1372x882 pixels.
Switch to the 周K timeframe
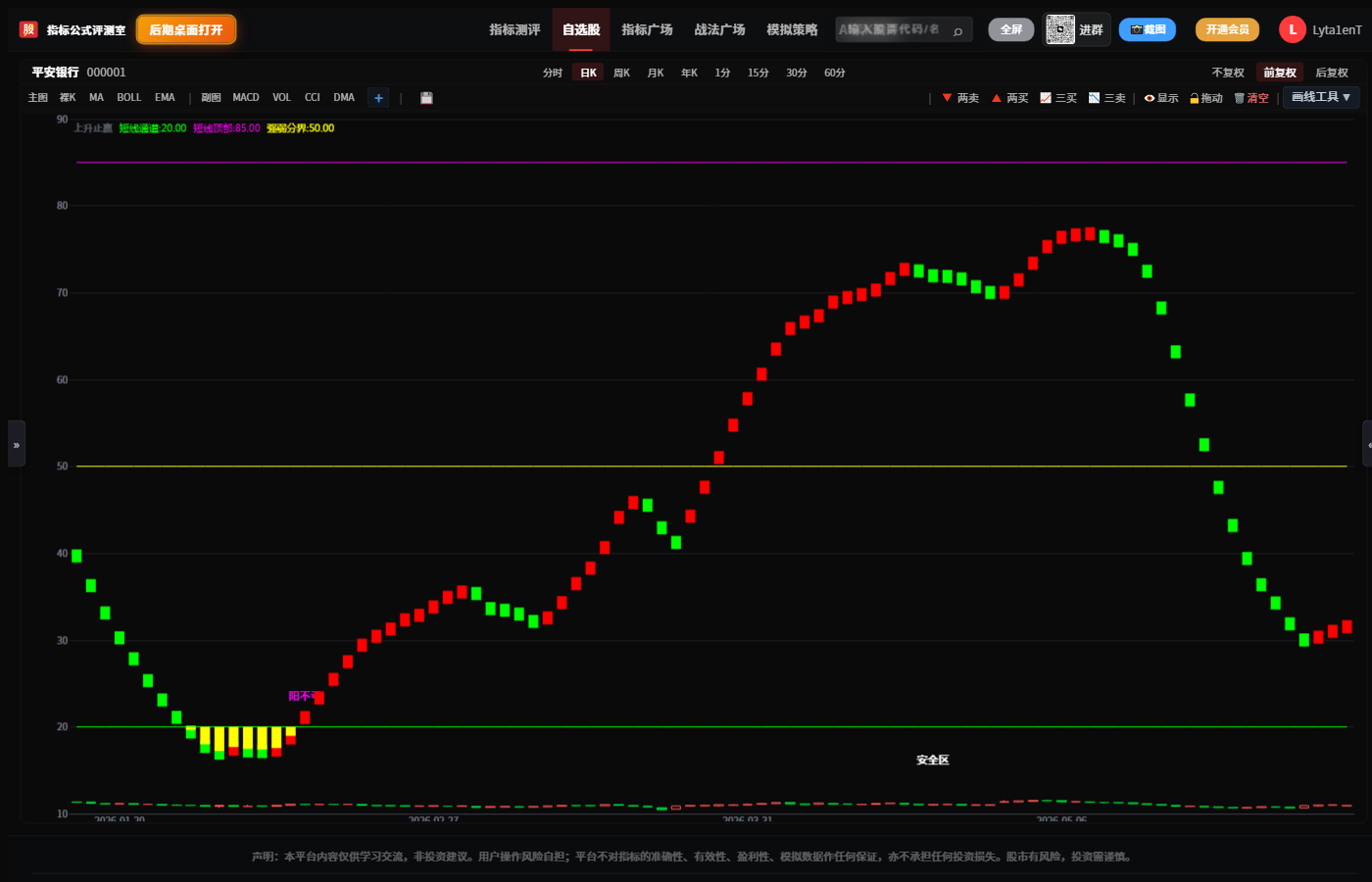(x=621, y=73)
